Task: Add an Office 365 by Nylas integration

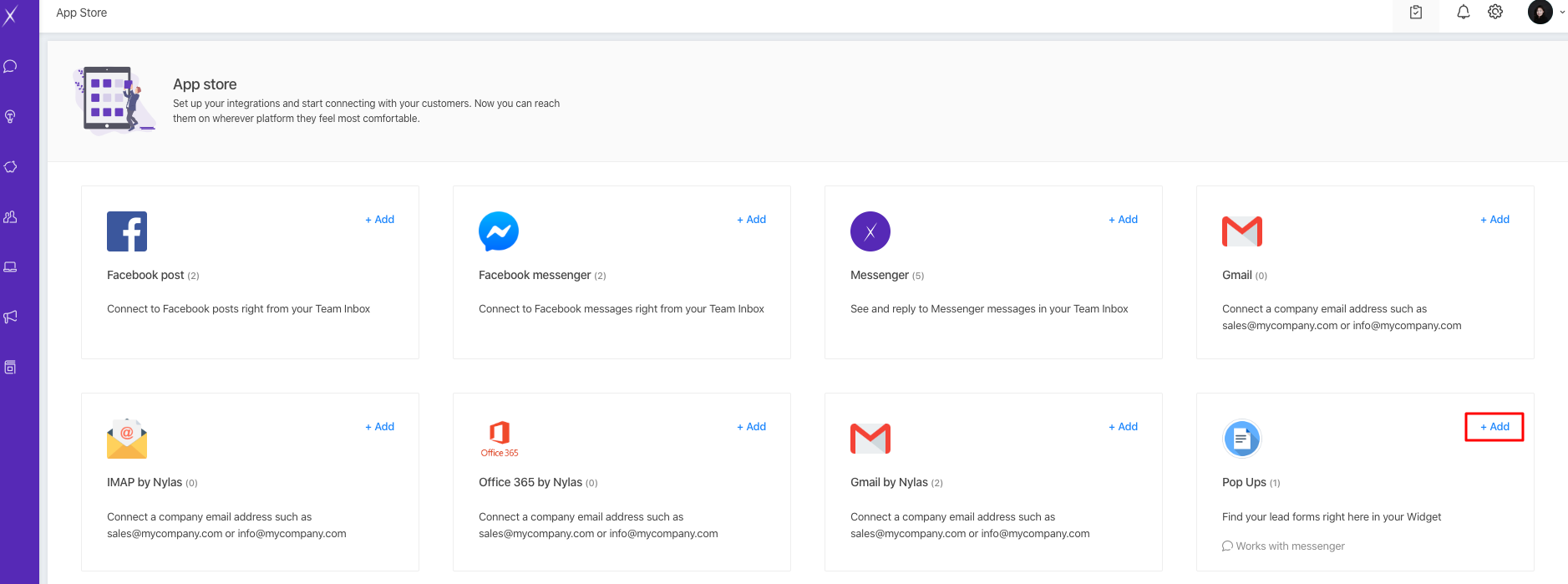Action: tap(752, 427)
